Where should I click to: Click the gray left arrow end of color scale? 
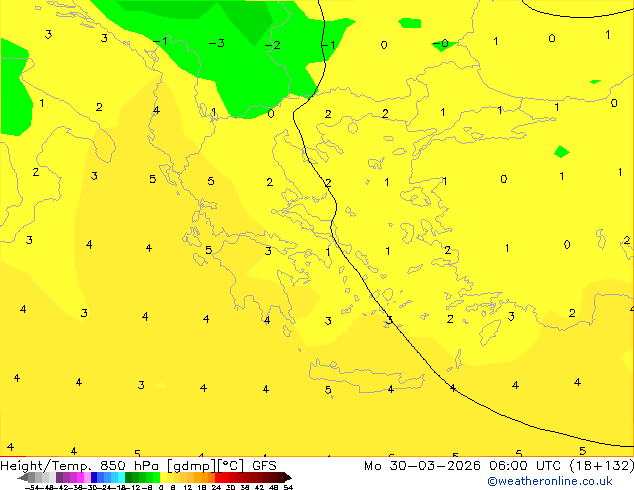tap(23, 477)
